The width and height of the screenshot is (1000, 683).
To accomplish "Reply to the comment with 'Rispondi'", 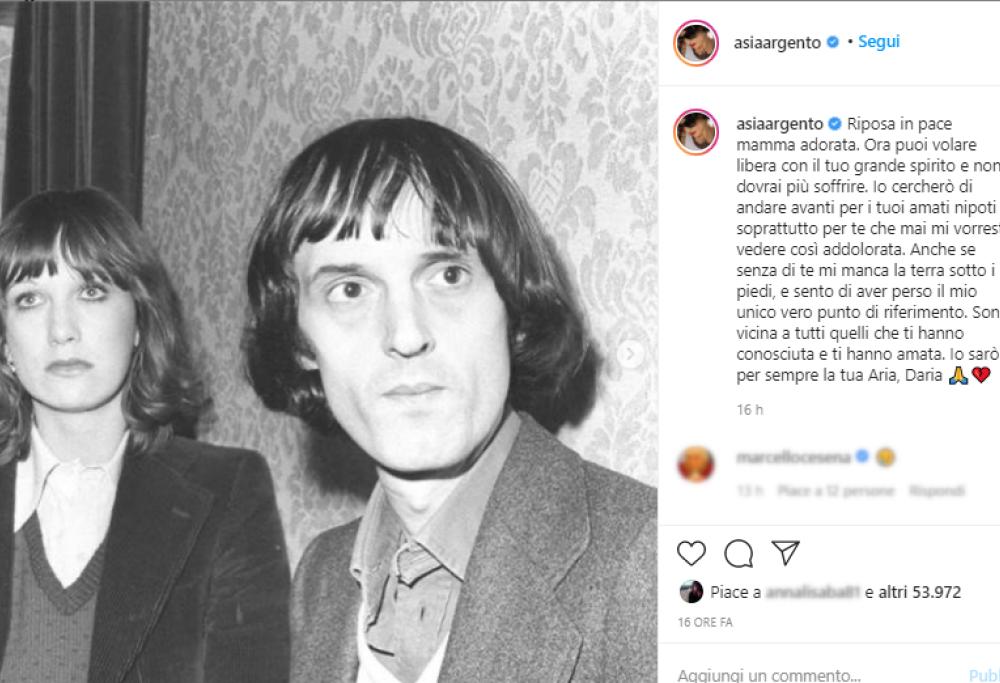I will [x=937, y=491].
